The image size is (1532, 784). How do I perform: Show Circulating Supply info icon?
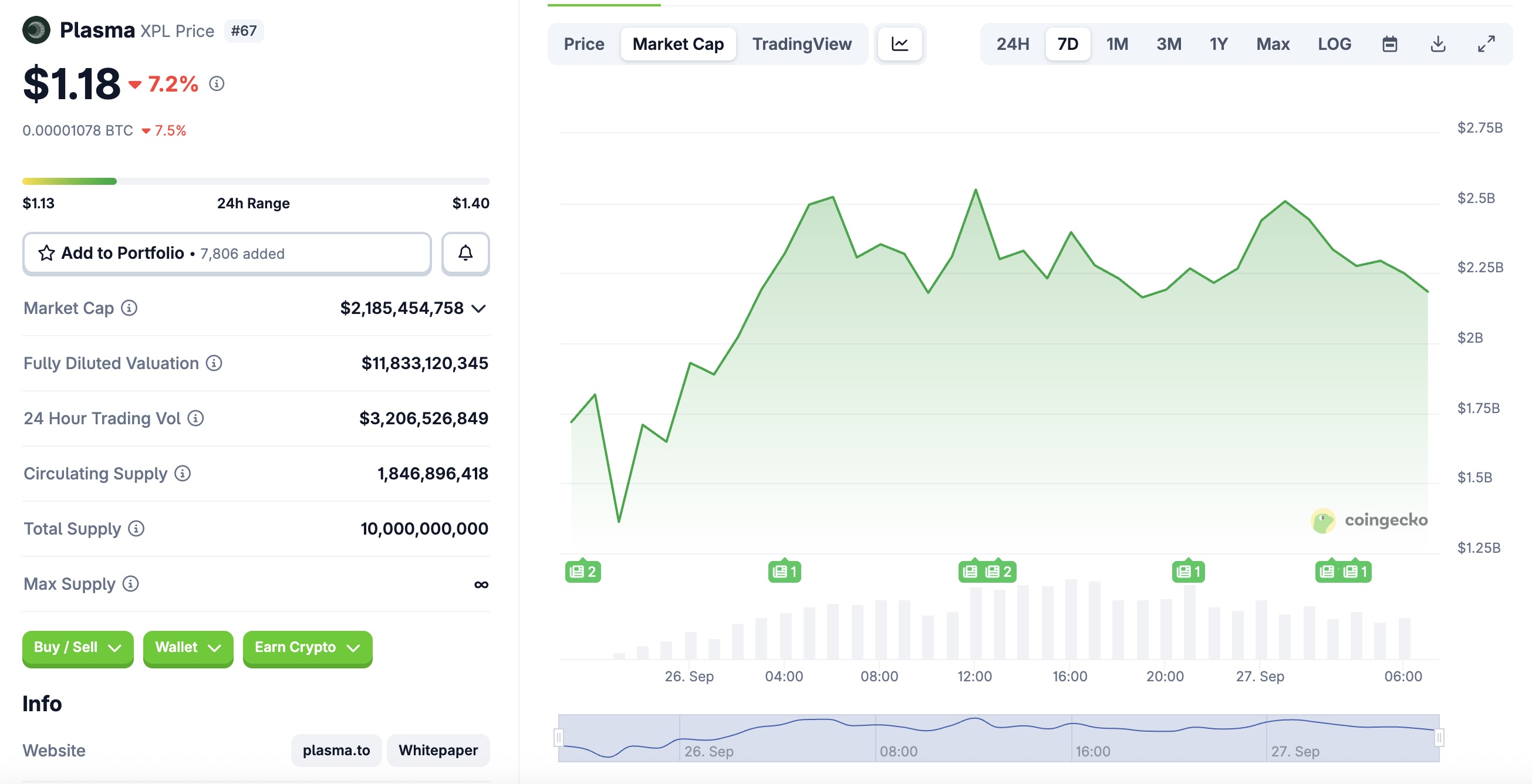(183, 474)
